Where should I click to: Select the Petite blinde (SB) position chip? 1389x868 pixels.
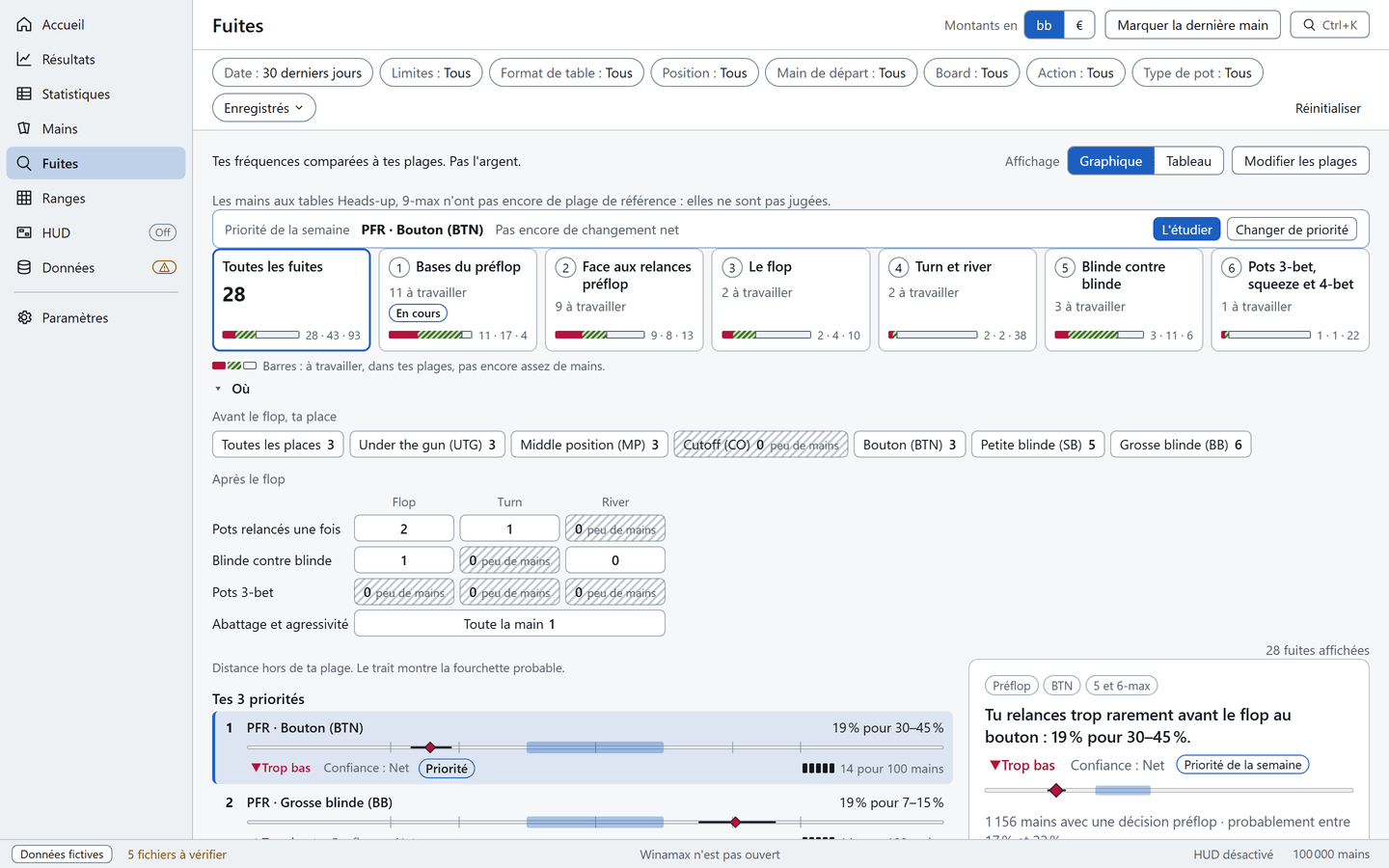click(1038, 445)
